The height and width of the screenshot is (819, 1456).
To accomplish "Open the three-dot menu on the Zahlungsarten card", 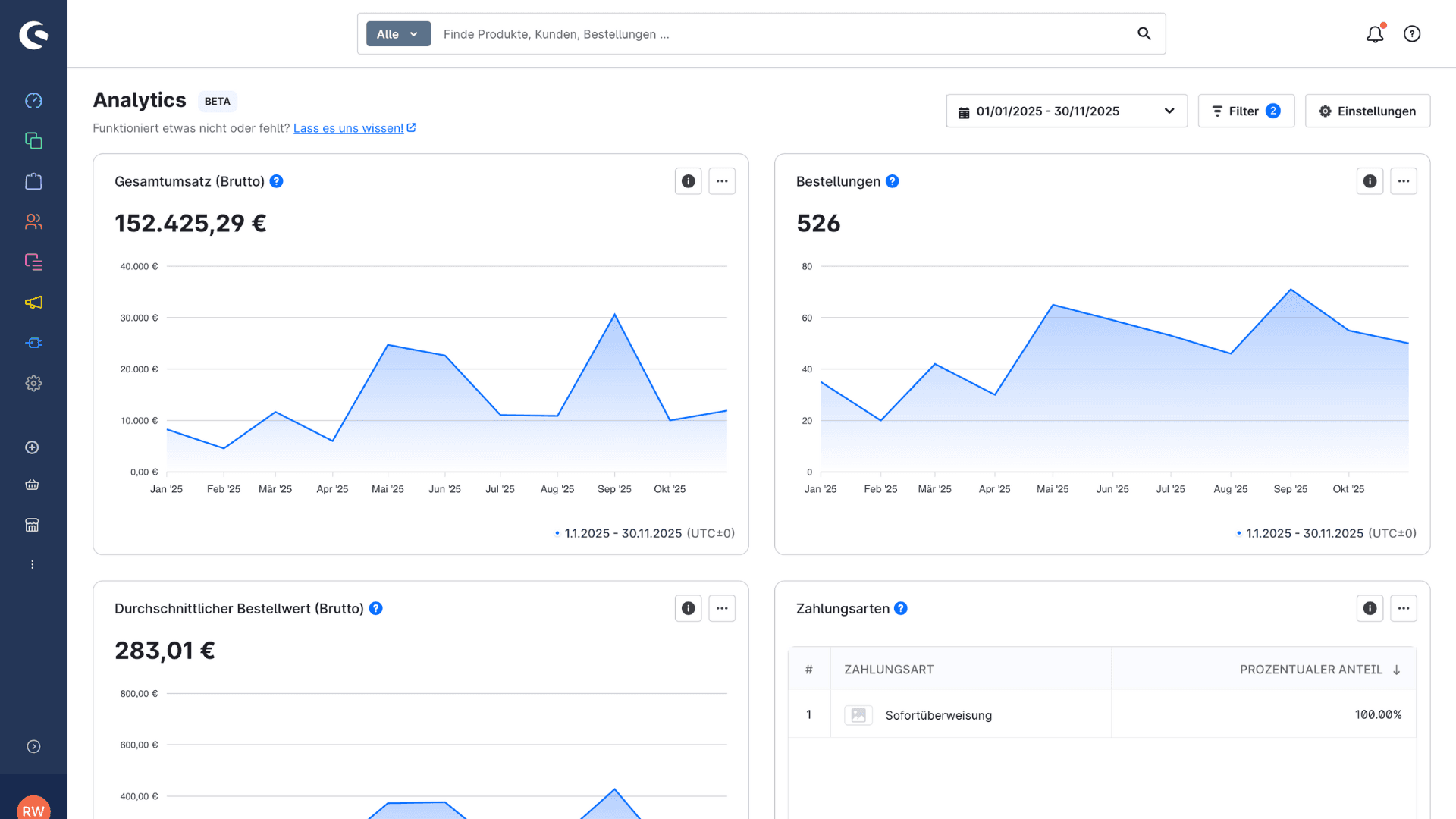I will coord(1404,608).
